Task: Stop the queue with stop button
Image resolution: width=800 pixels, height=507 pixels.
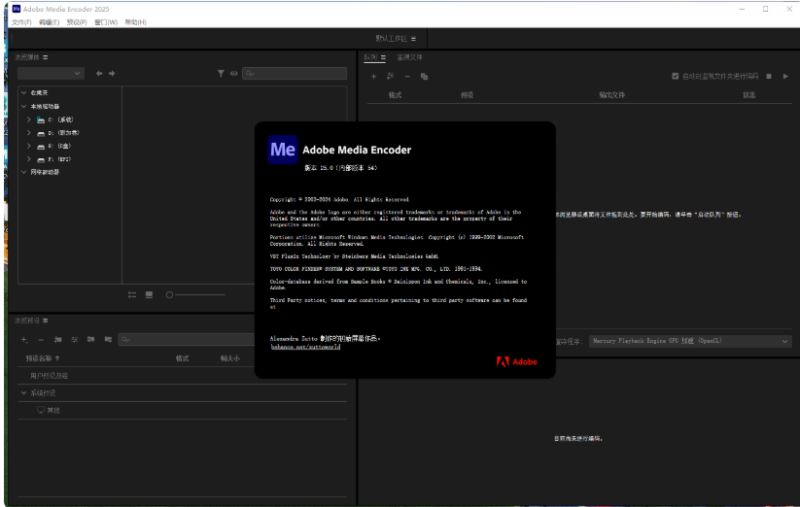Action: (769, 76)
